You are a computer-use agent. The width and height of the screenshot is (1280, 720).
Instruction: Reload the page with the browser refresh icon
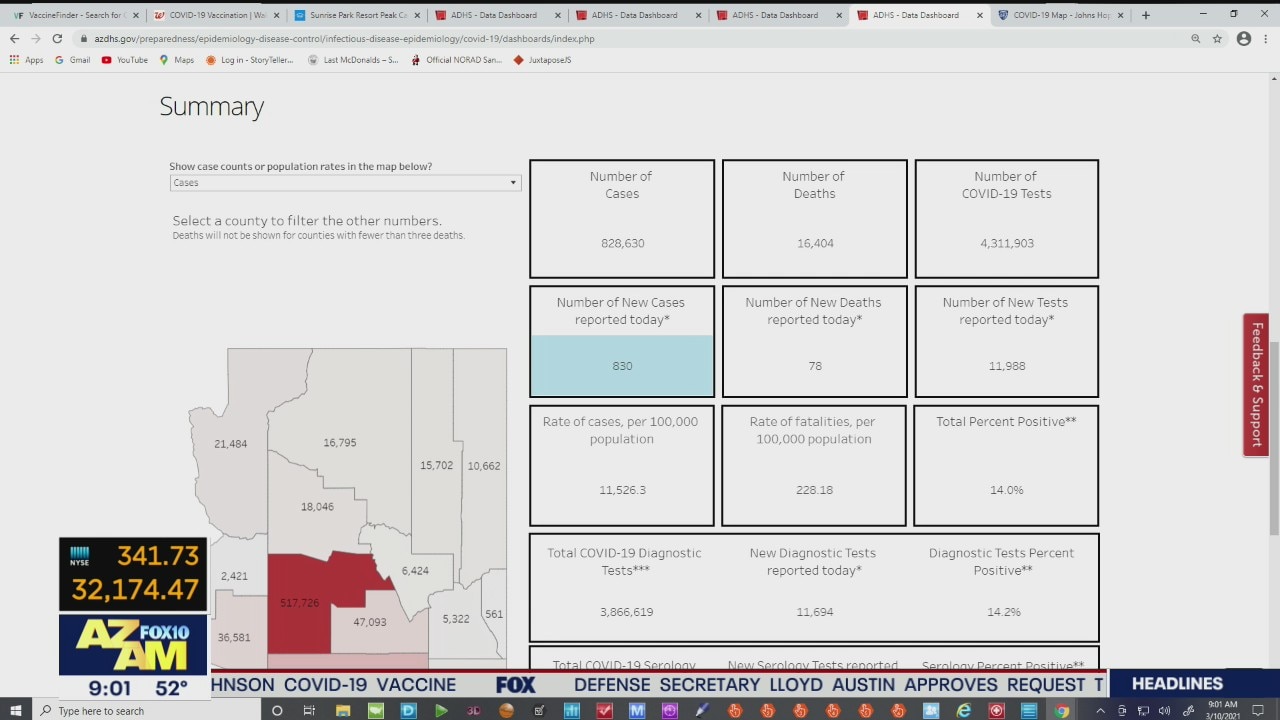57,38
